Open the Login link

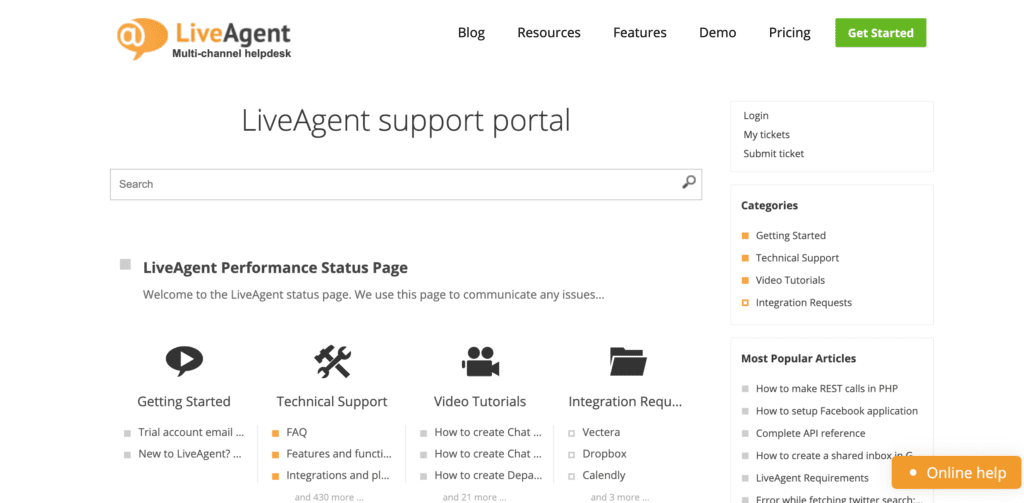click(756, 116)
